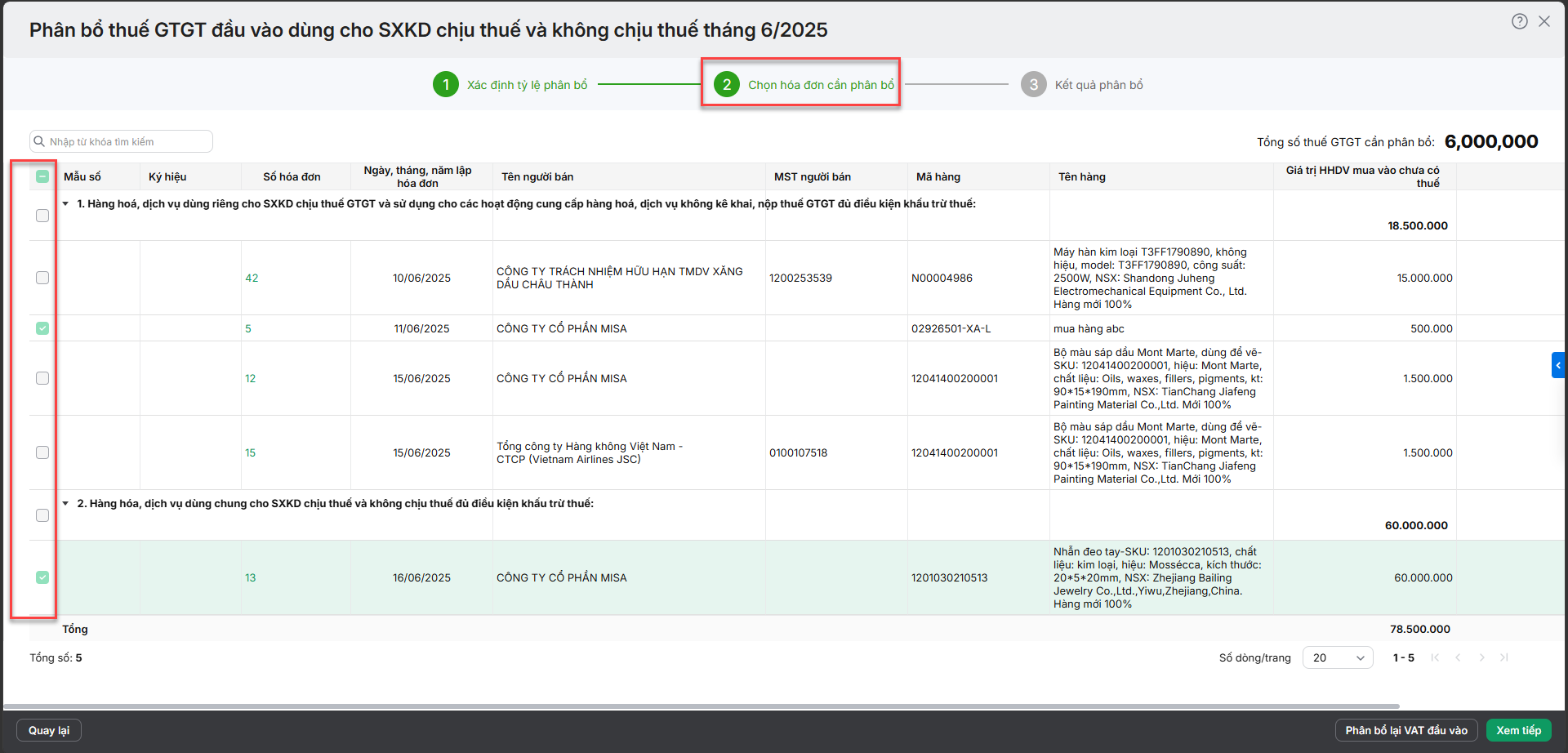Click item code 02926501-XA-L
The width and height of the screenshot is (1568, 753).
[951, 328]
